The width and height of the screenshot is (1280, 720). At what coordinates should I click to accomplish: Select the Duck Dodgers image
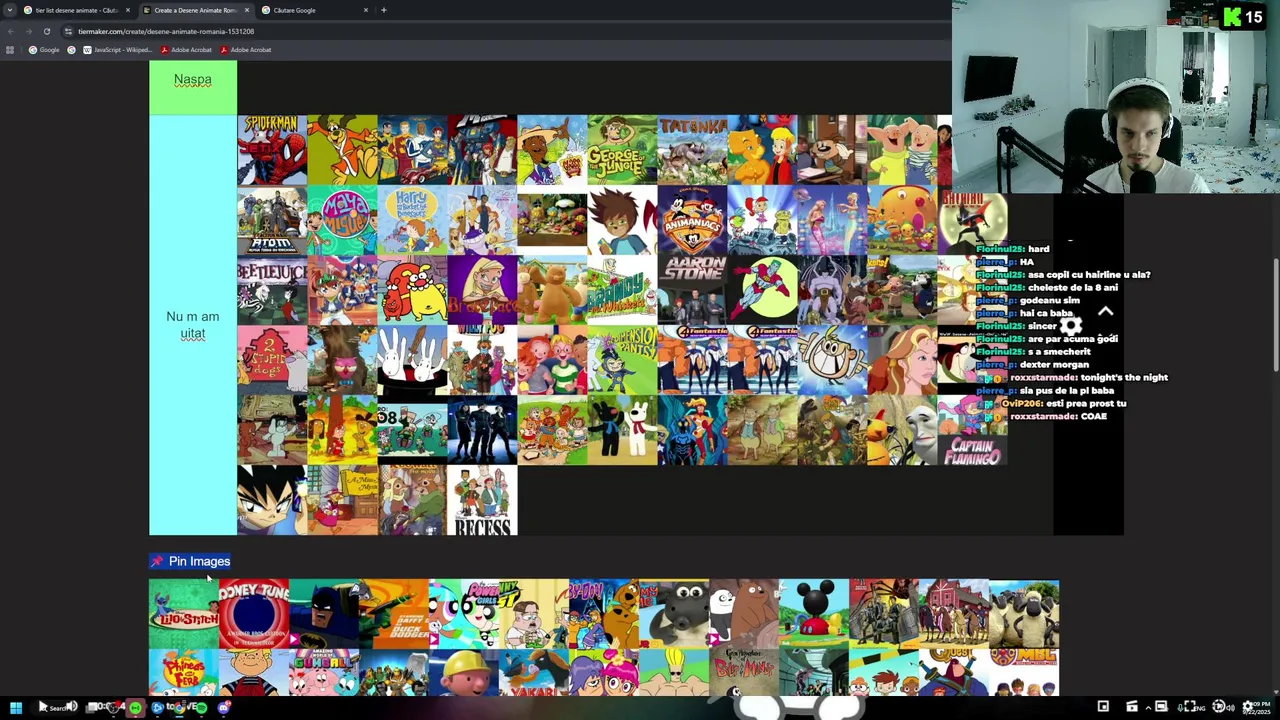point(394,614)
